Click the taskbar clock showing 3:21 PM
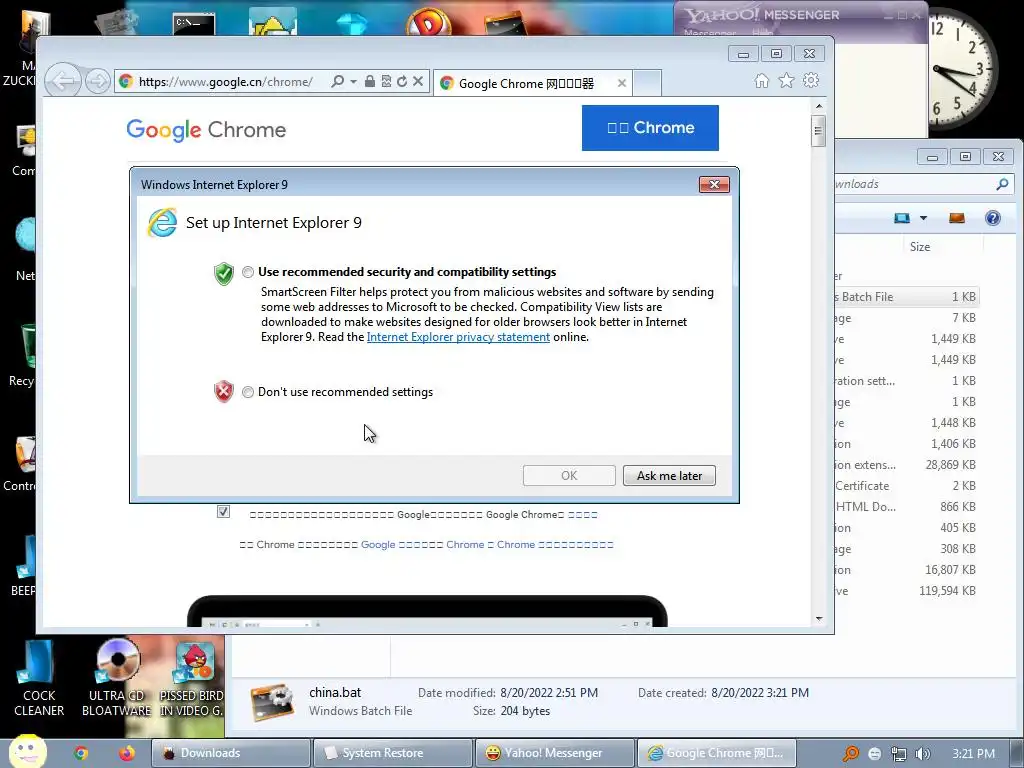The height and width of the screenshot is (768, 1024). [x=973, y=754]
